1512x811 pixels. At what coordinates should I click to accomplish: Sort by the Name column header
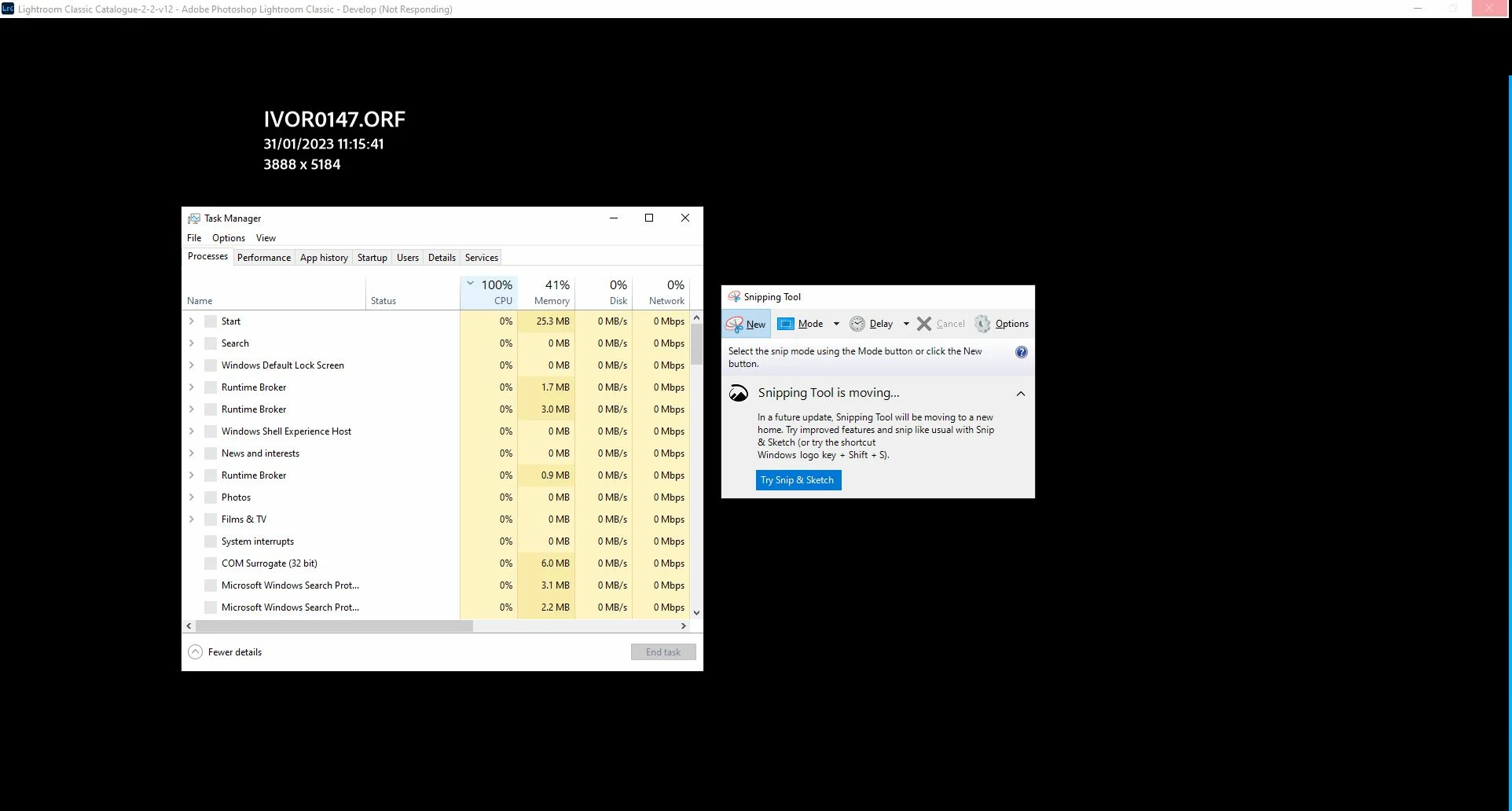274,292
